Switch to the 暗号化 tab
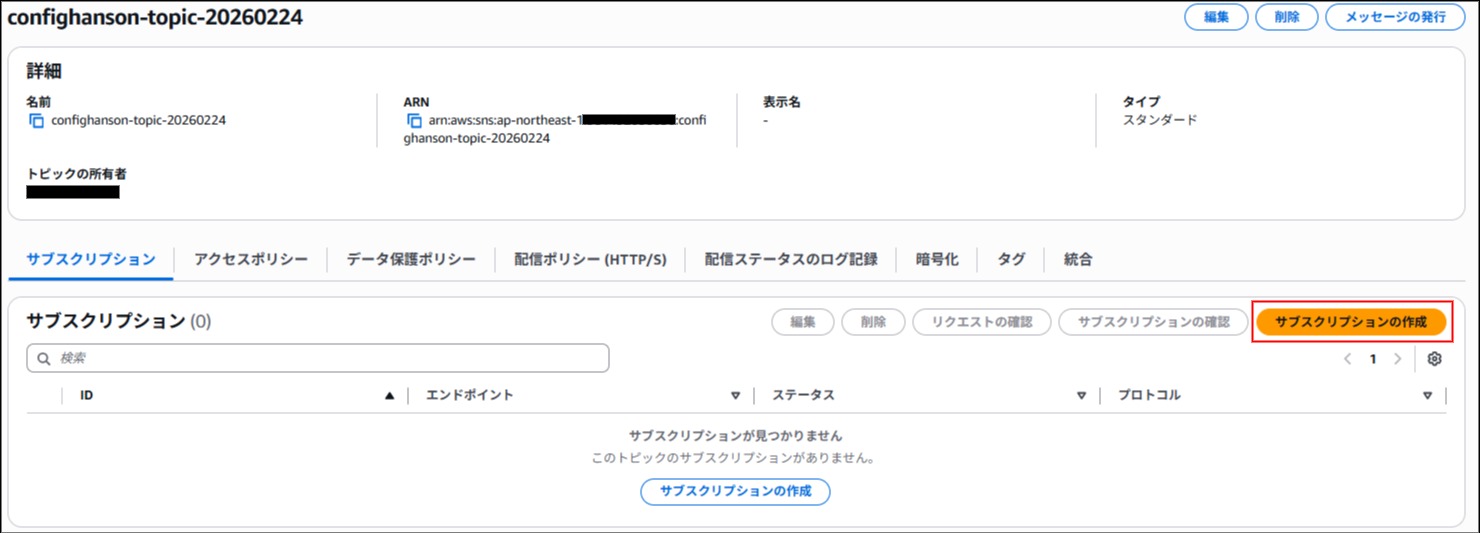The image size is (1480, 533). [937, 260]
